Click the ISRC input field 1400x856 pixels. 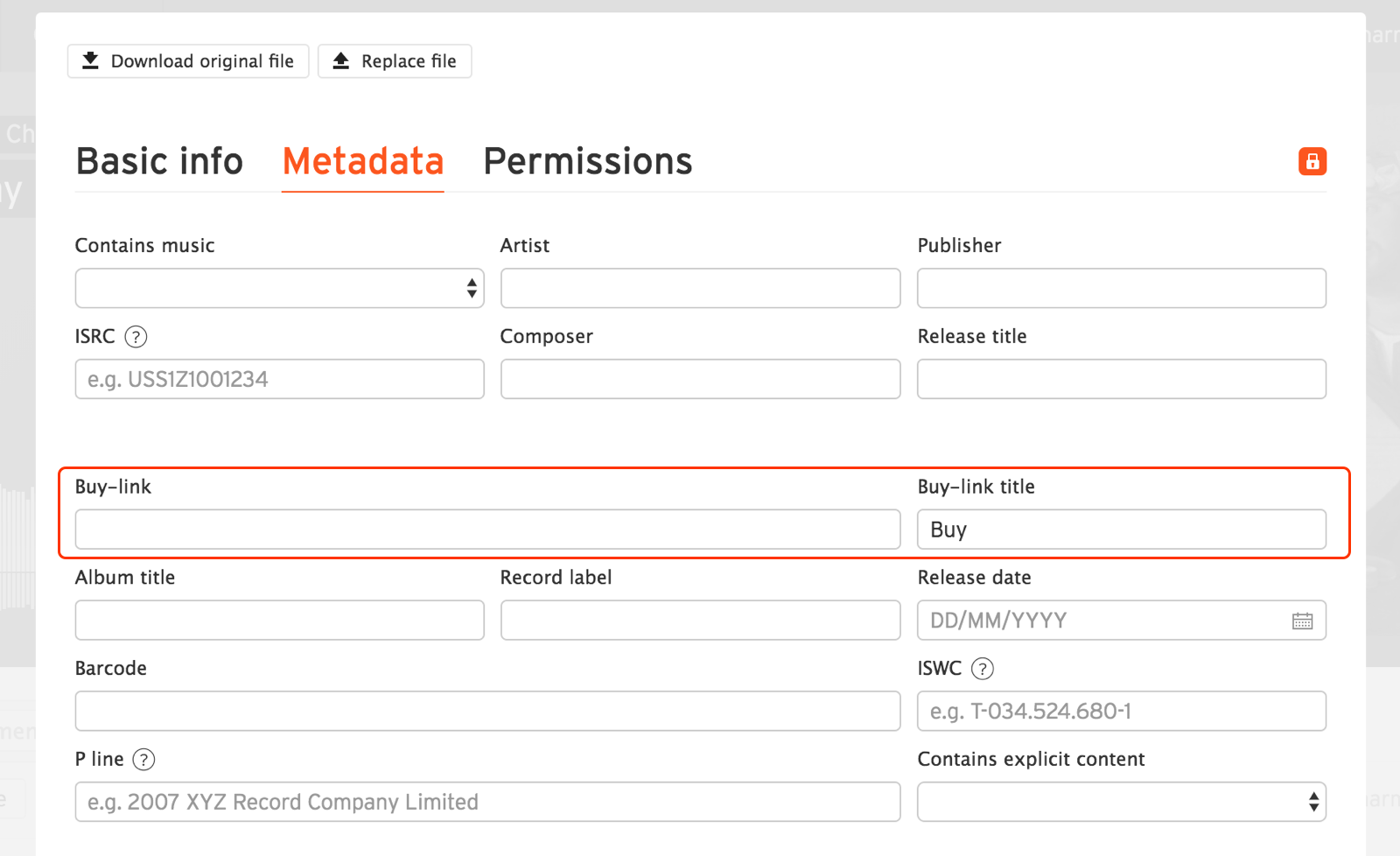point(279,379)
